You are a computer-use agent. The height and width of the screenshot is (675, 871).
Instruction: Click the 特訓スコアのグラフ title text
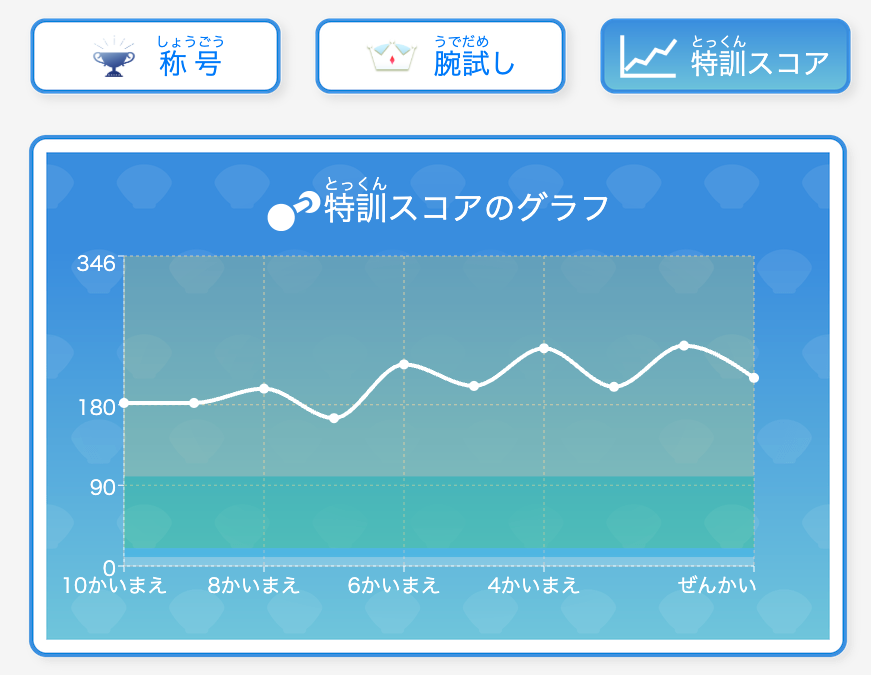(x=467, y=208)
